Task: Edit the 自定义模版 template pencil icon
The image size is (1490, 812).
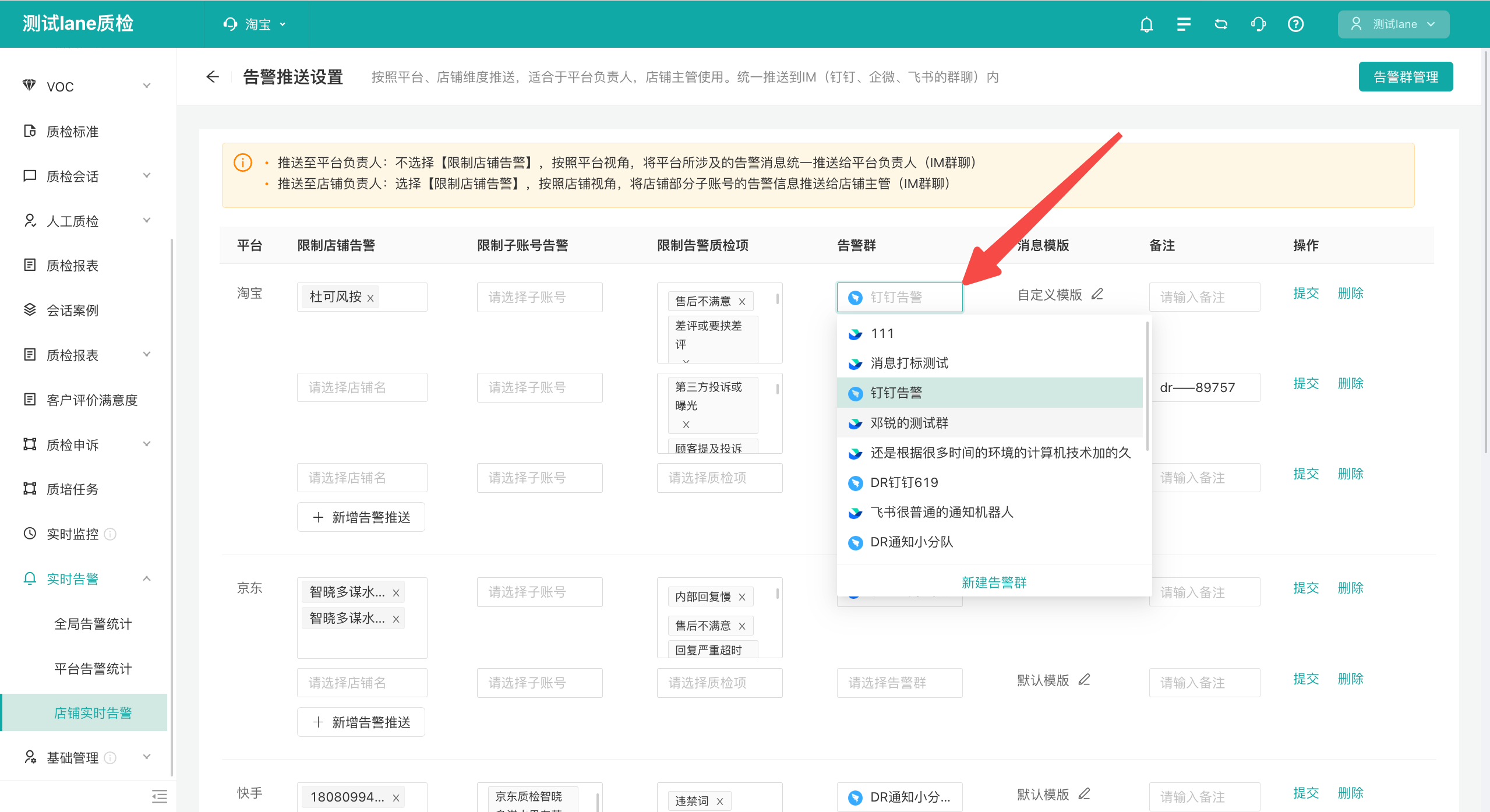Action: (1097, 294)
